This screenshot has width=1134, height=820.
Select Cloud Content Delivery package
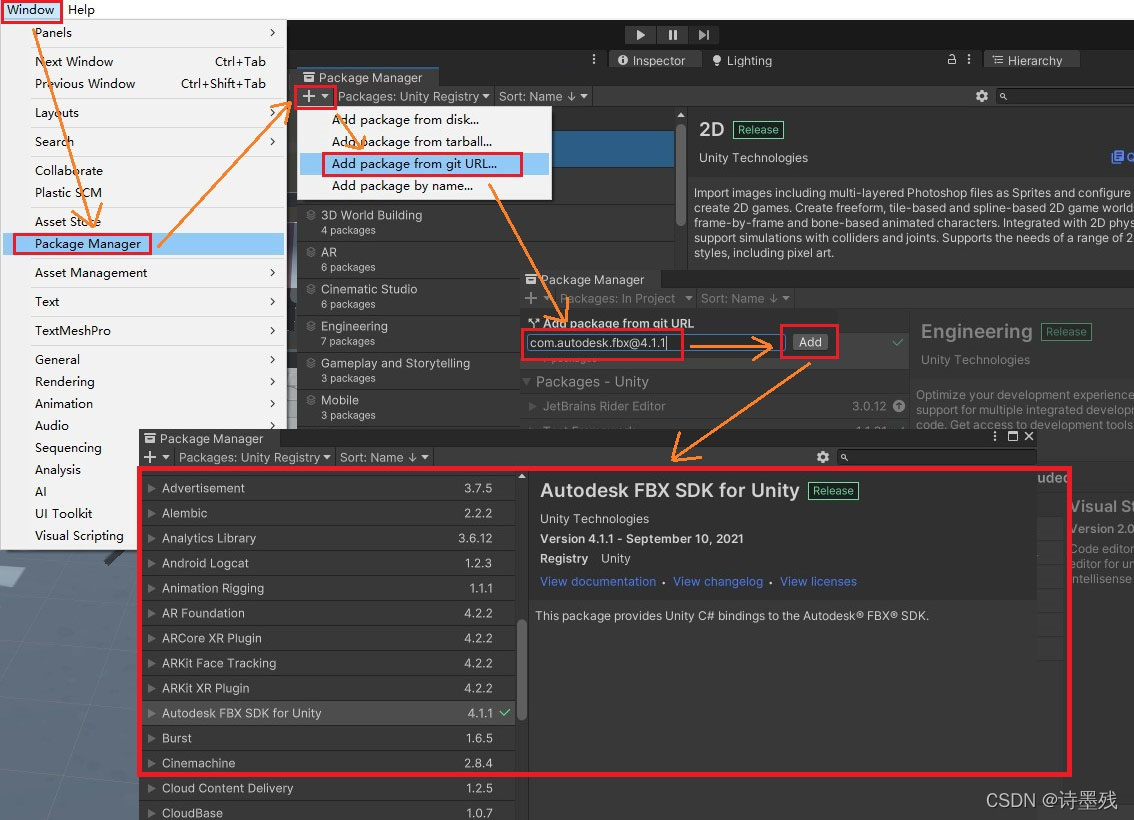[328, 788]
